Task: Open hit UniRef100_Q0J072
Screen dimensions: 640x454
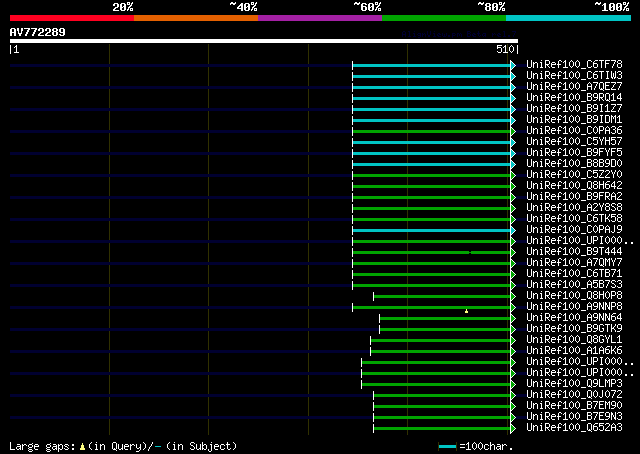Action: click(x=574, y=395)
